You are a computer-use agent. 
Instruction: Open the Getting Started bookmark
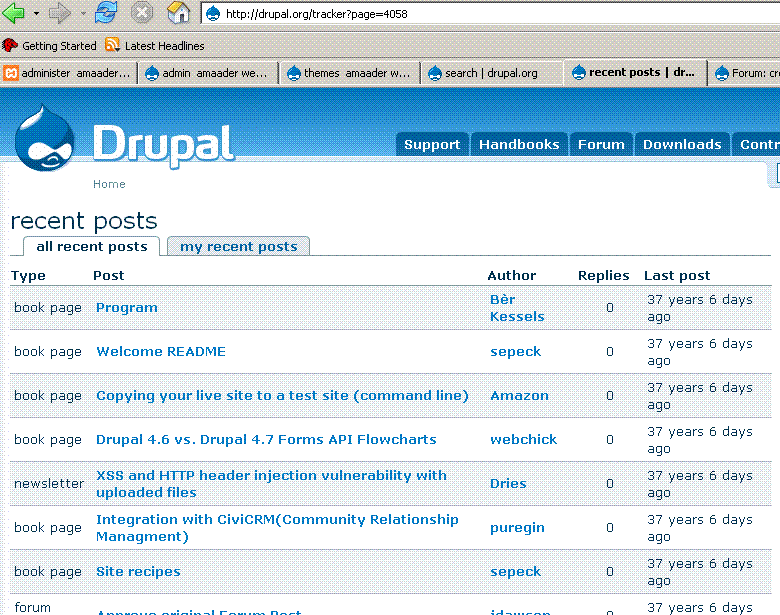[49, 46]
